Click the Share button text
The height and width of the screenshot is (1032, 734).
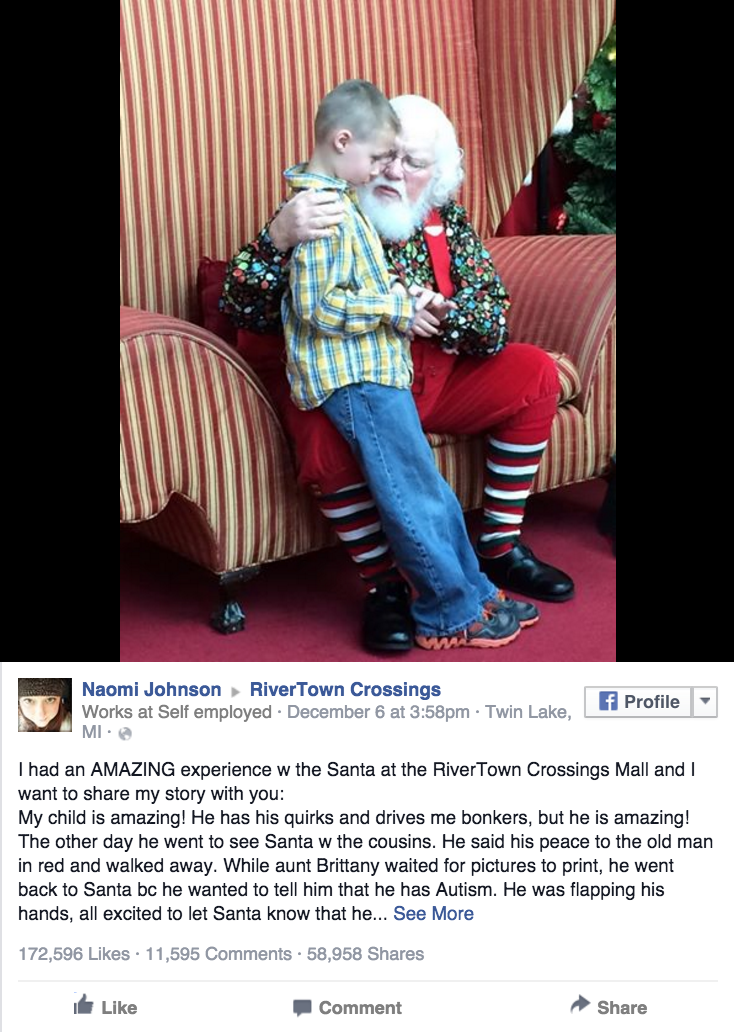(622, 1008)
